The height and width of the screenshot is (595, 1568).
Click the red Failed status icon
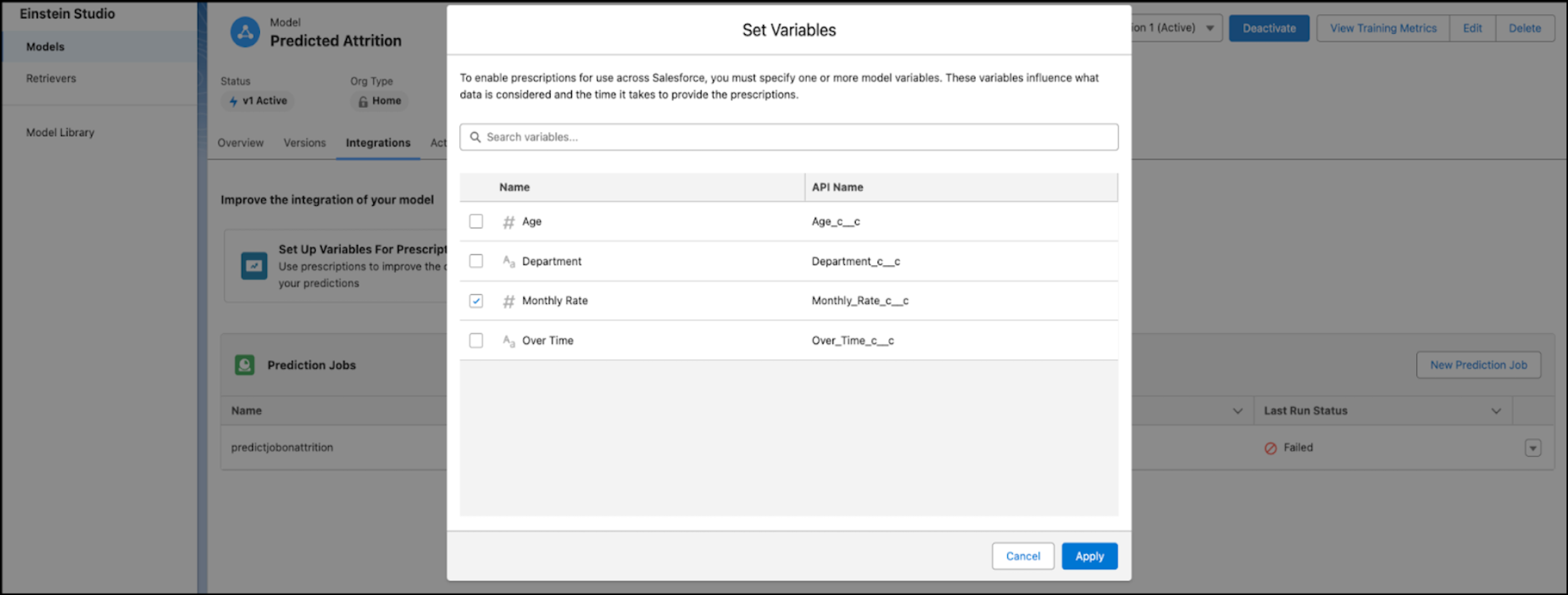coord(1271,448)
